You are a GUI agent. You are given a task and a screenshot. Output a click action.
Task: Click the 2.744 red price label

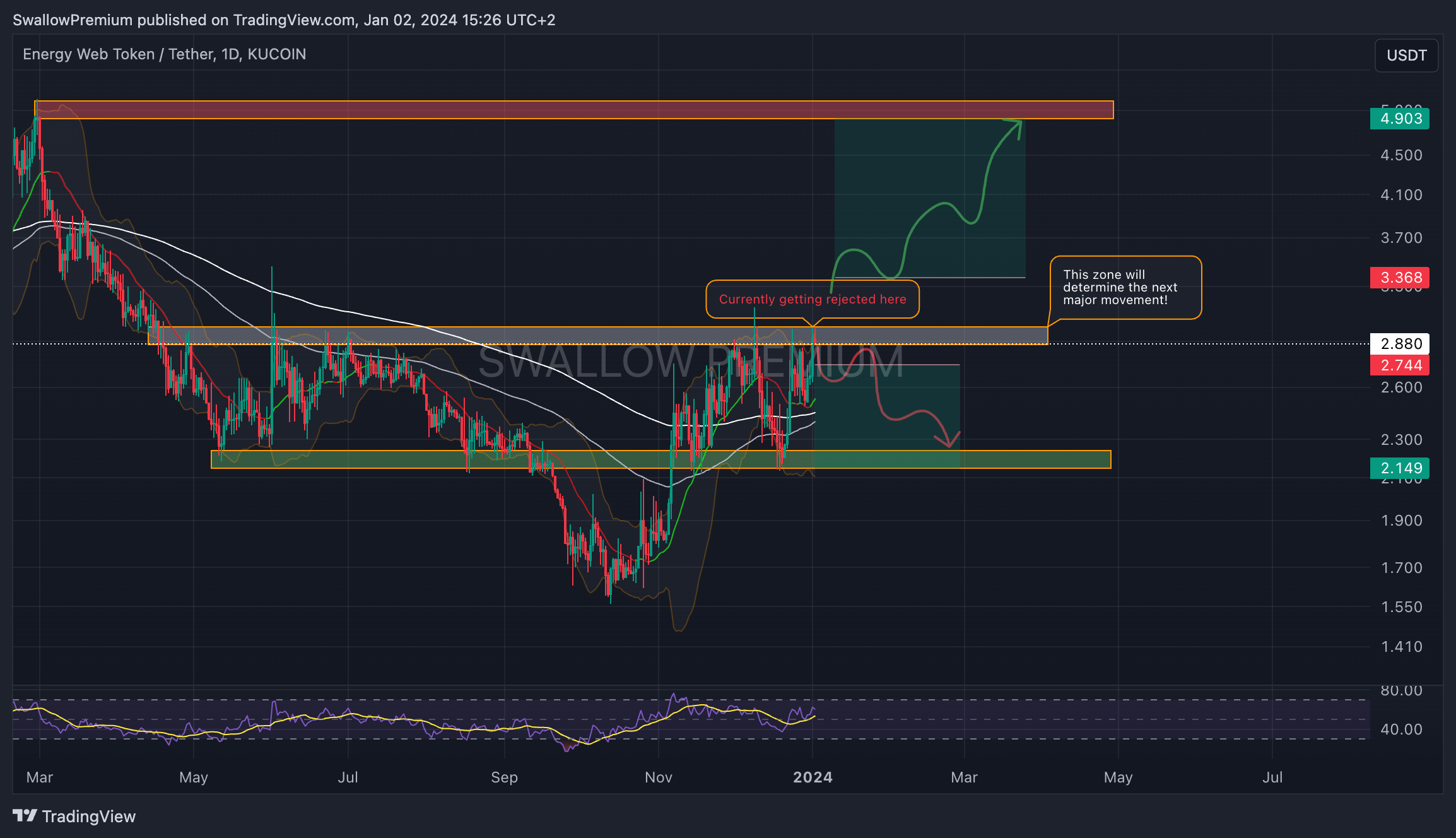(x=1400, y=365)
